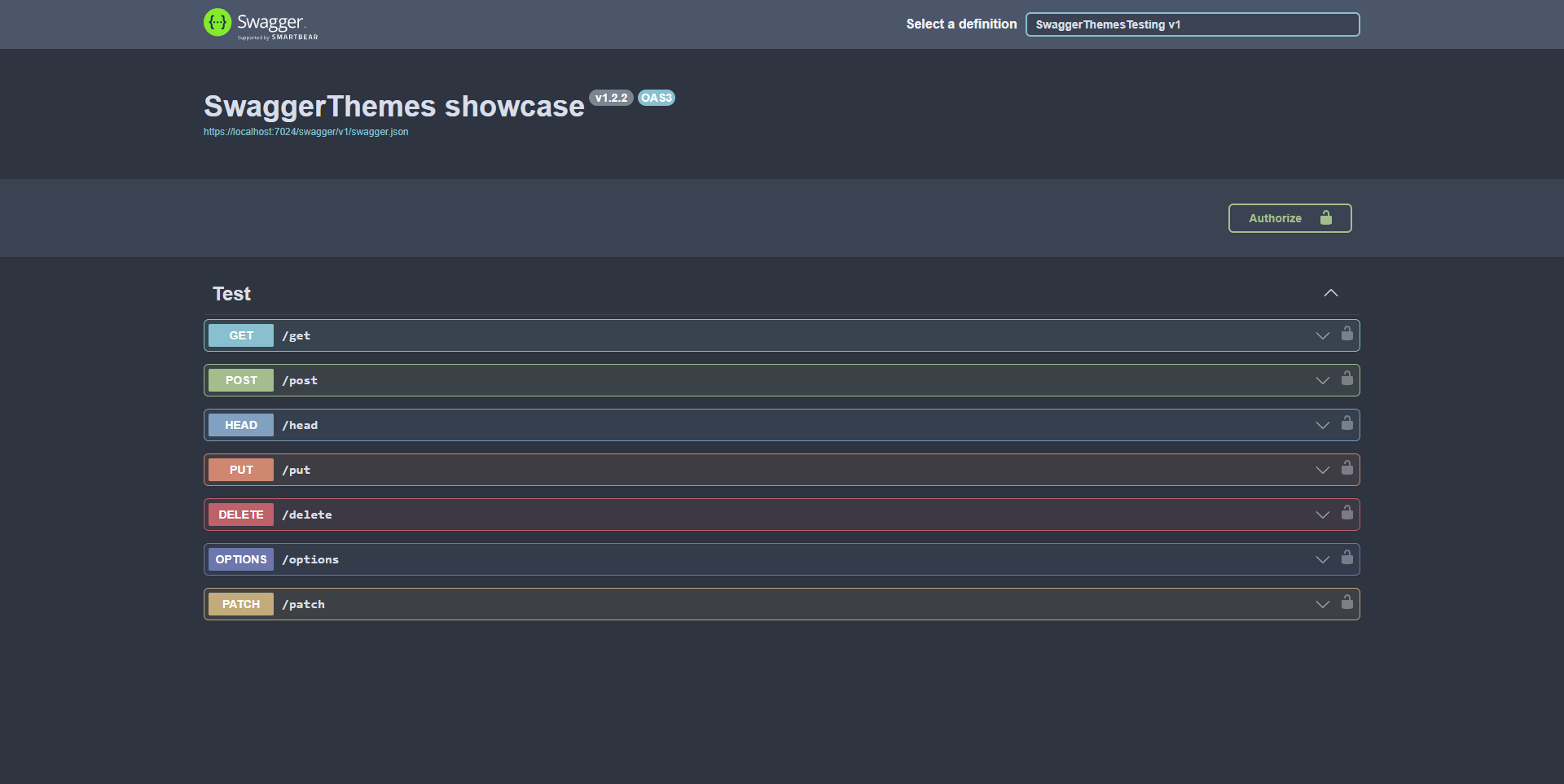The height and width of the screenshot is (784, 1564).
Task: Click the POST method badge
Action: pos(241,380)
